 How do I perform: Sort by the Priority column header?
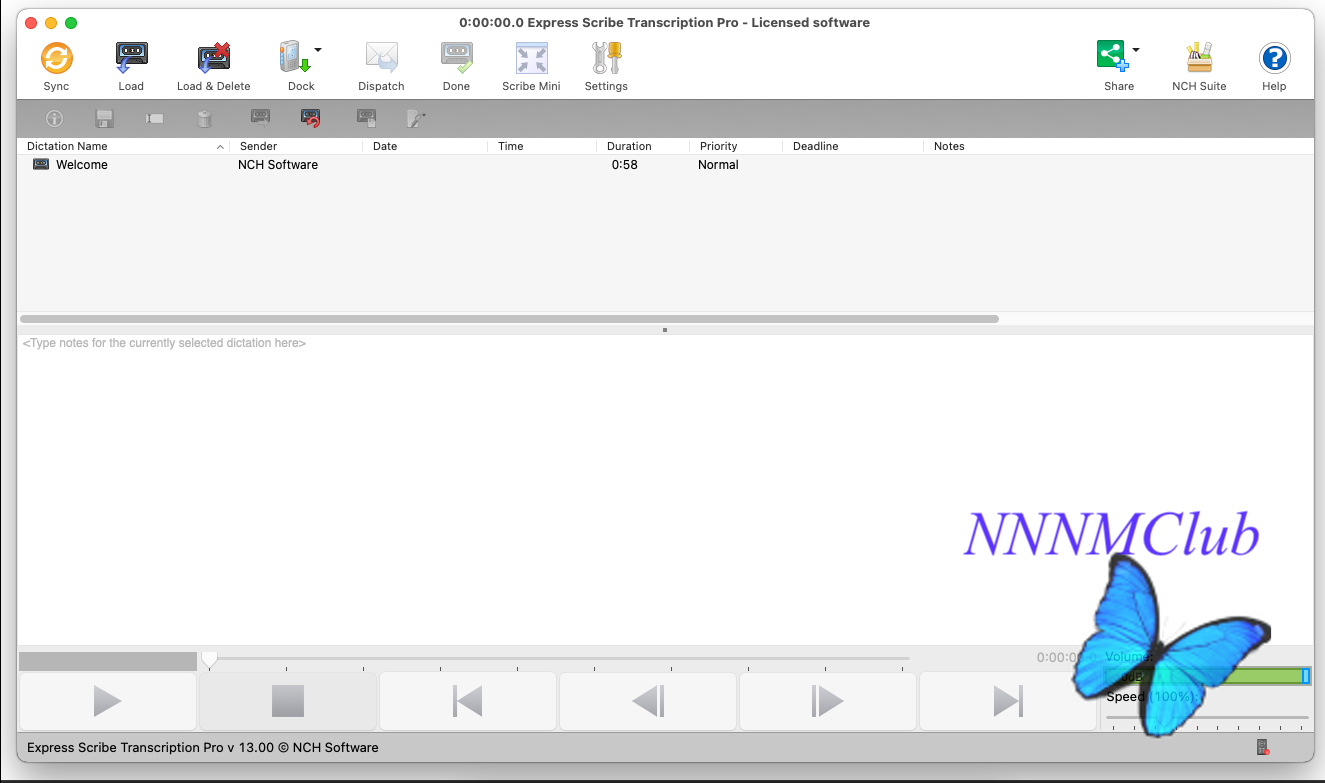719,146
